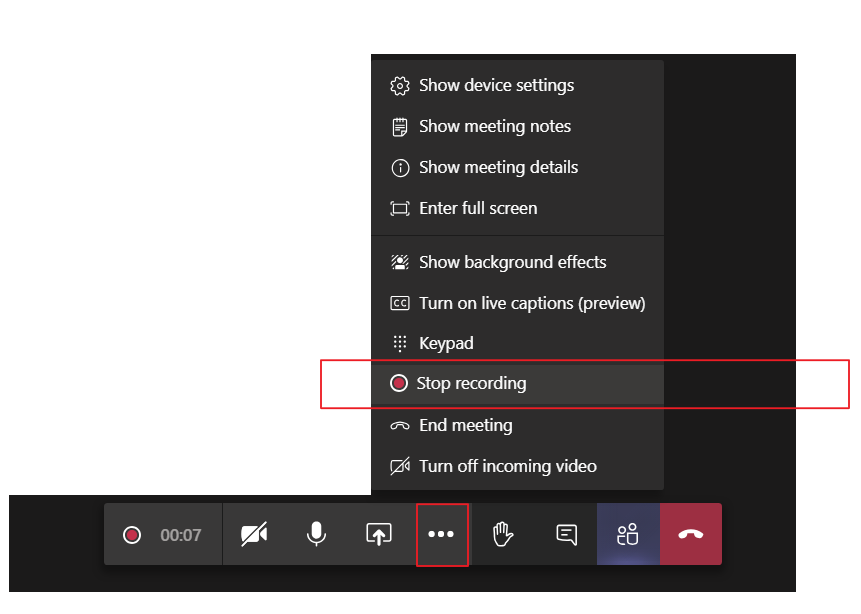The width and height of the screenshot is (861, 614).
Task: Show the meeting chat conversation
Action: [566, 534]
